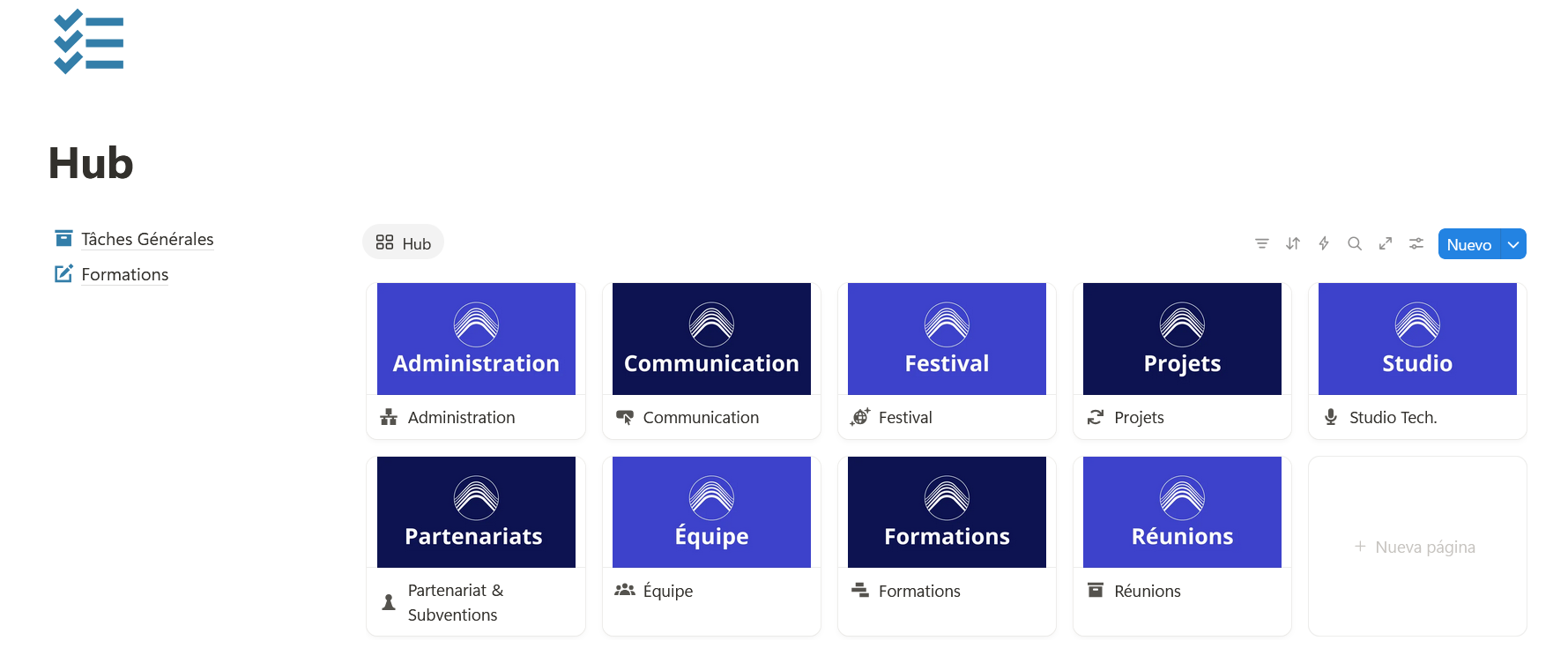This screenshot has height=663, width=1568.
Task: Add a card with Nueva página
Action: point(1416,547)
